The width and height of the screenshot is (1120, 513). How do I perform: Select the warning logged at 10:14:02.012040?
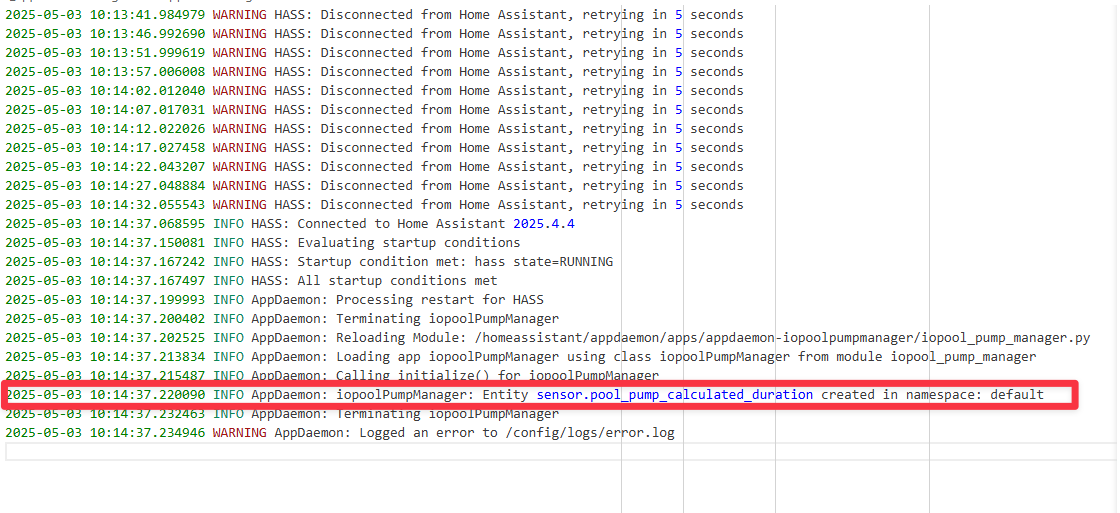[374, 91]
